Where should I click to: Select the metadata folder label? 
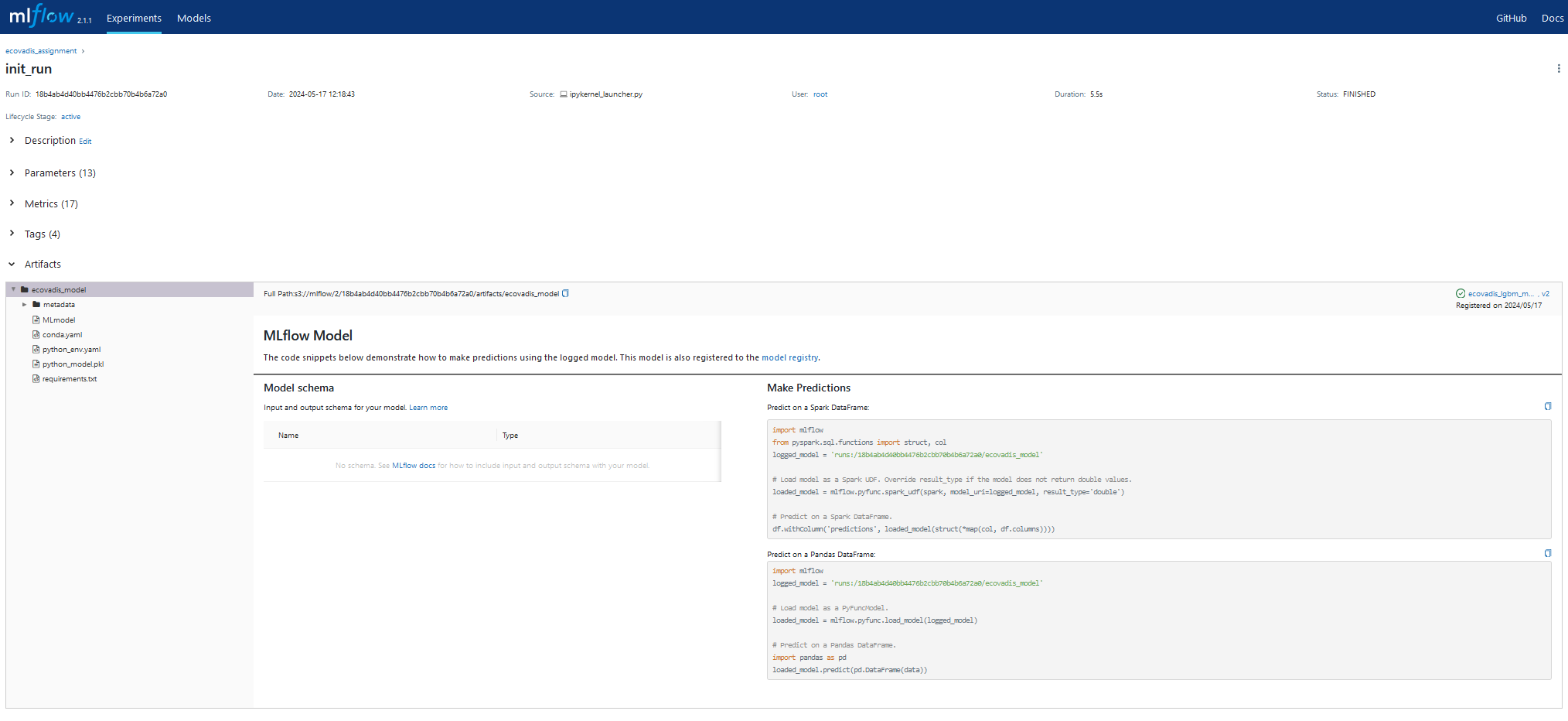pyautogui.click(x=59, y=305)
